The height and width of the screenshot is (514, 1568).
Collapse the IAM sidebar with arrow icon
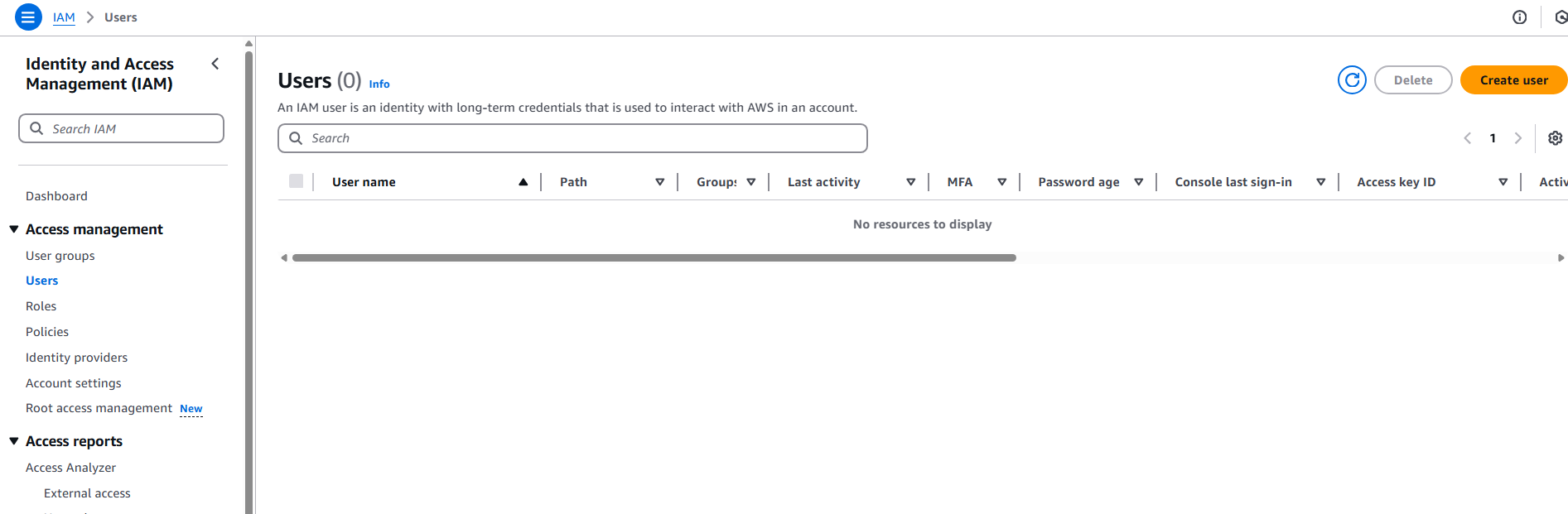(215, 64)
